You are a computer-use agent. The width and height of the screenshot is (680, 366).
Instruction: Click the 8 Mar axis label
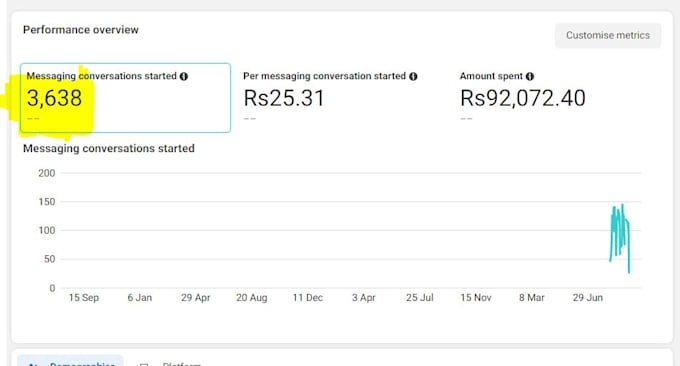(x=532, y=297)
